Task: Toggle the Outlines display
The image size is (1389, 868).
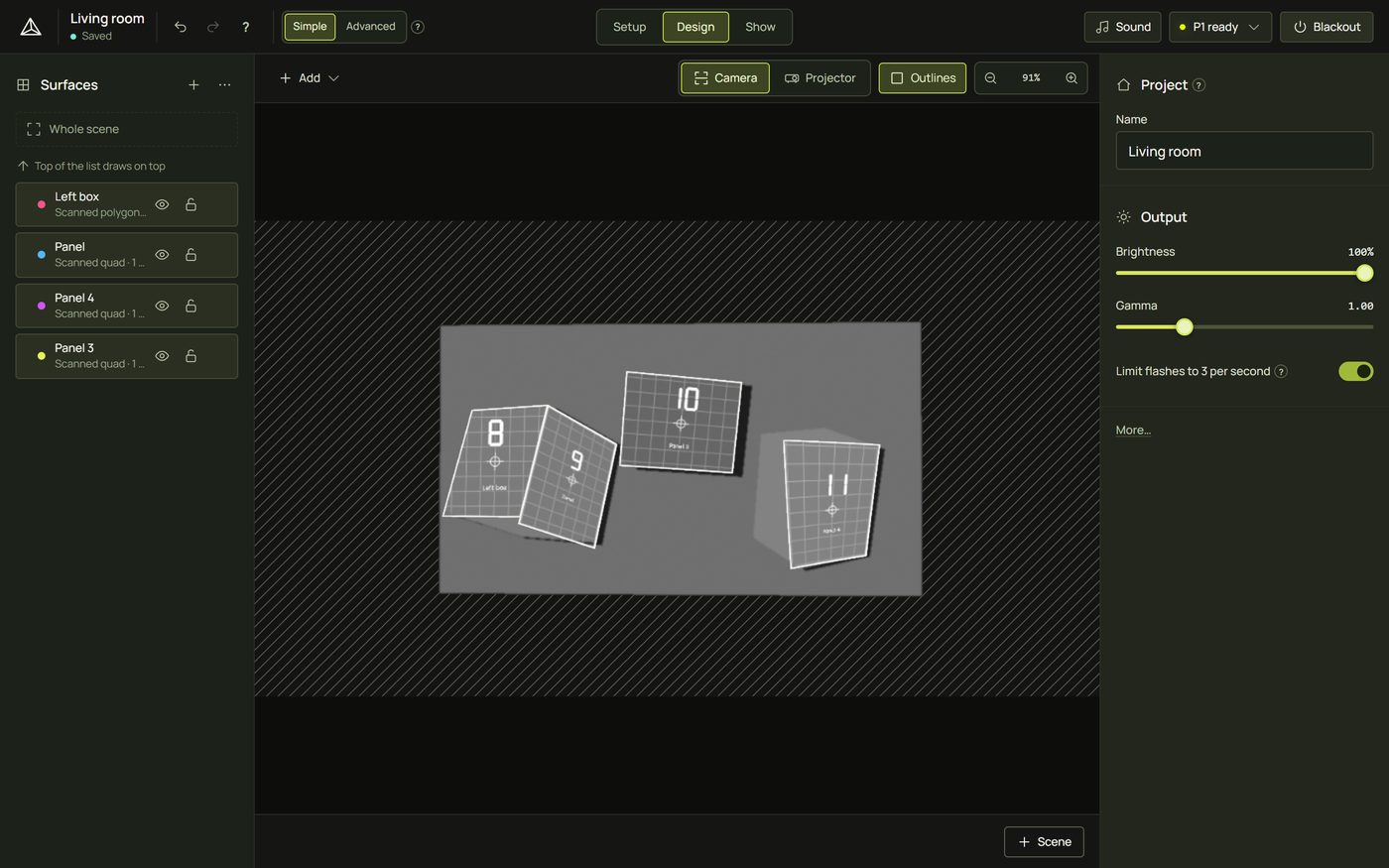Action: [923, 78]
